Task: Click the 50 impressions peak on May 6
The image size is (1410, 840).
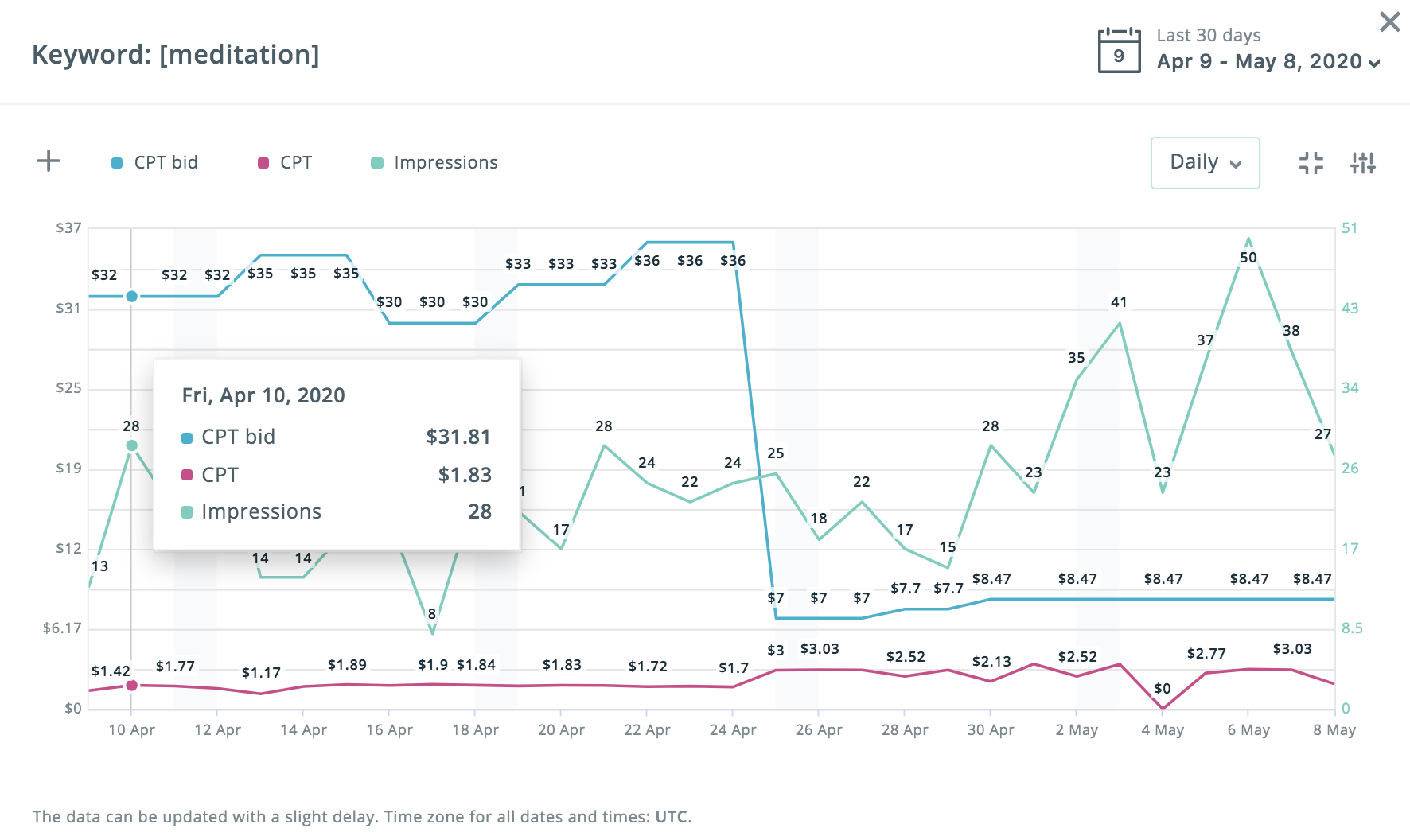Action: tap(1249, 237)
